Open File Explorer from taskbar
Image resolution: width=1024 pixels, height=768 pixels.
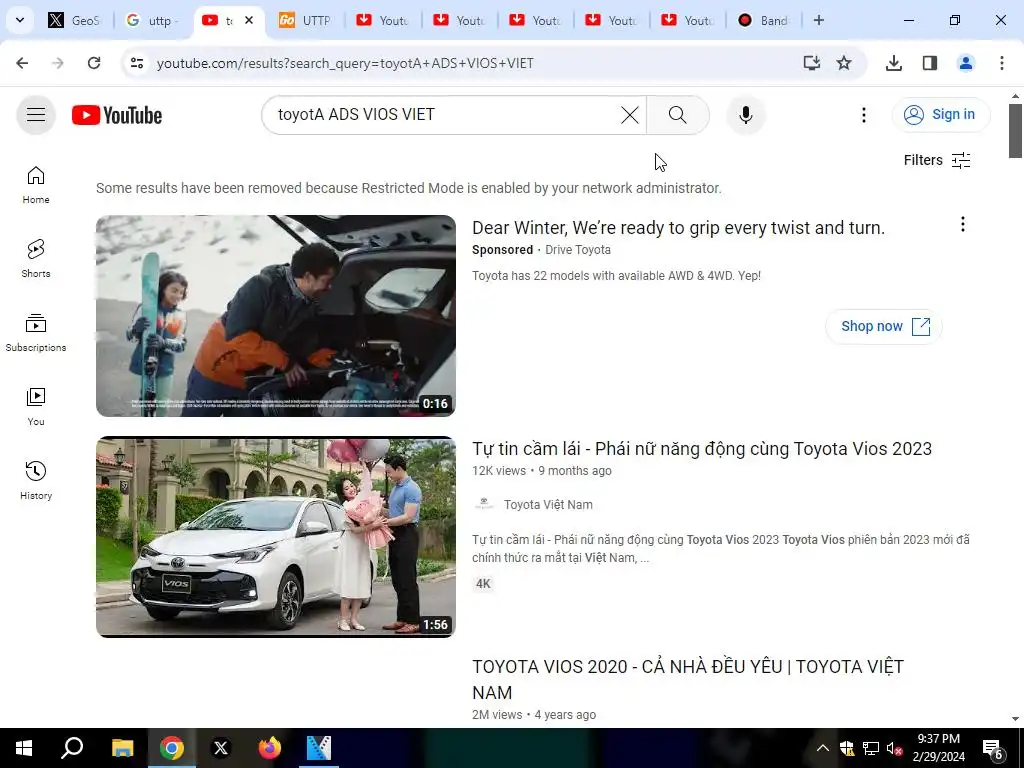[x=122, y=748]
